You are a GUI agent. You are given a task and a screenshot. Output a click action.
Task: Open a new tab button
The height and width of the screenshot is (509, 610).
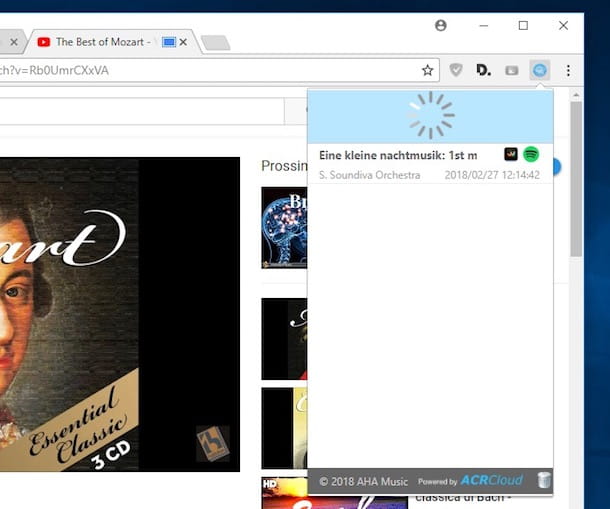point(216,43)
